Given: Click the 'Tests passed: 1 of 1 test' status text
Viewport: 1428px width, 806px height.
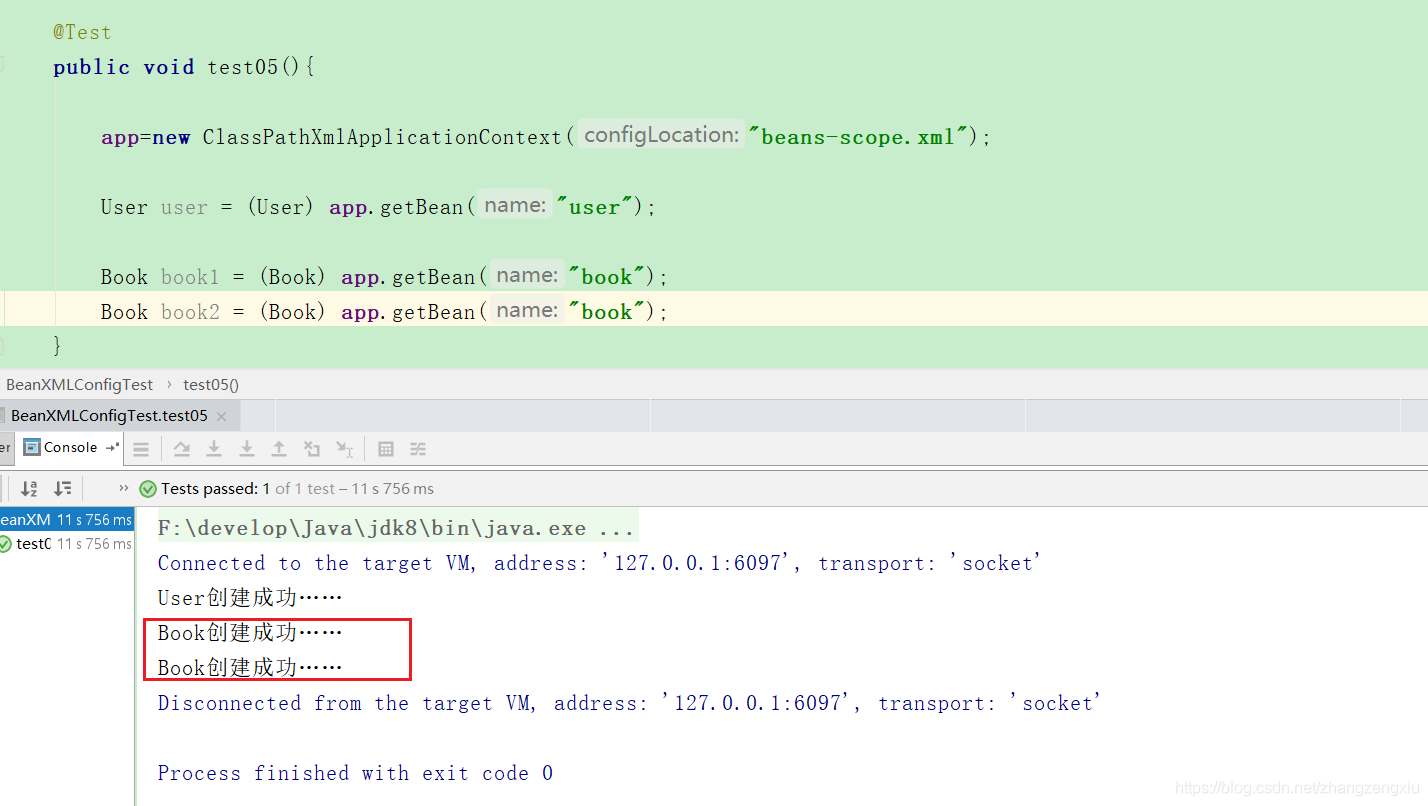Looking at the screenshot, I should click(297, 489).
